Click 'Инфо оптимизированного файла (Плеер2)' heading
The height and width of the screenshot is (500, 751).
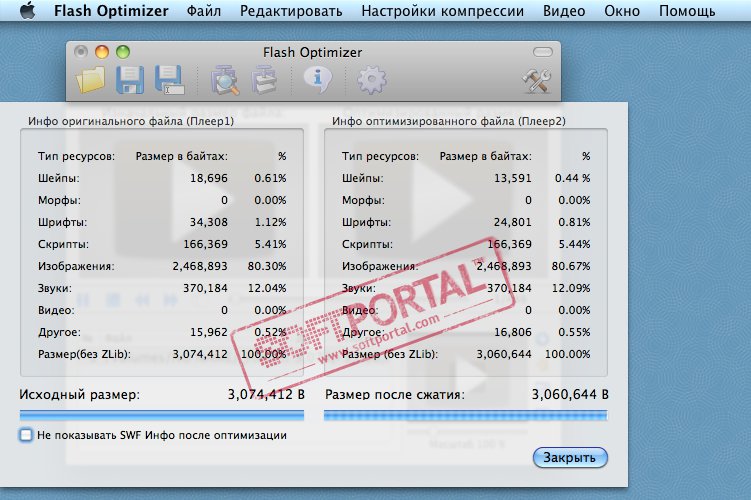click(449, 121)
